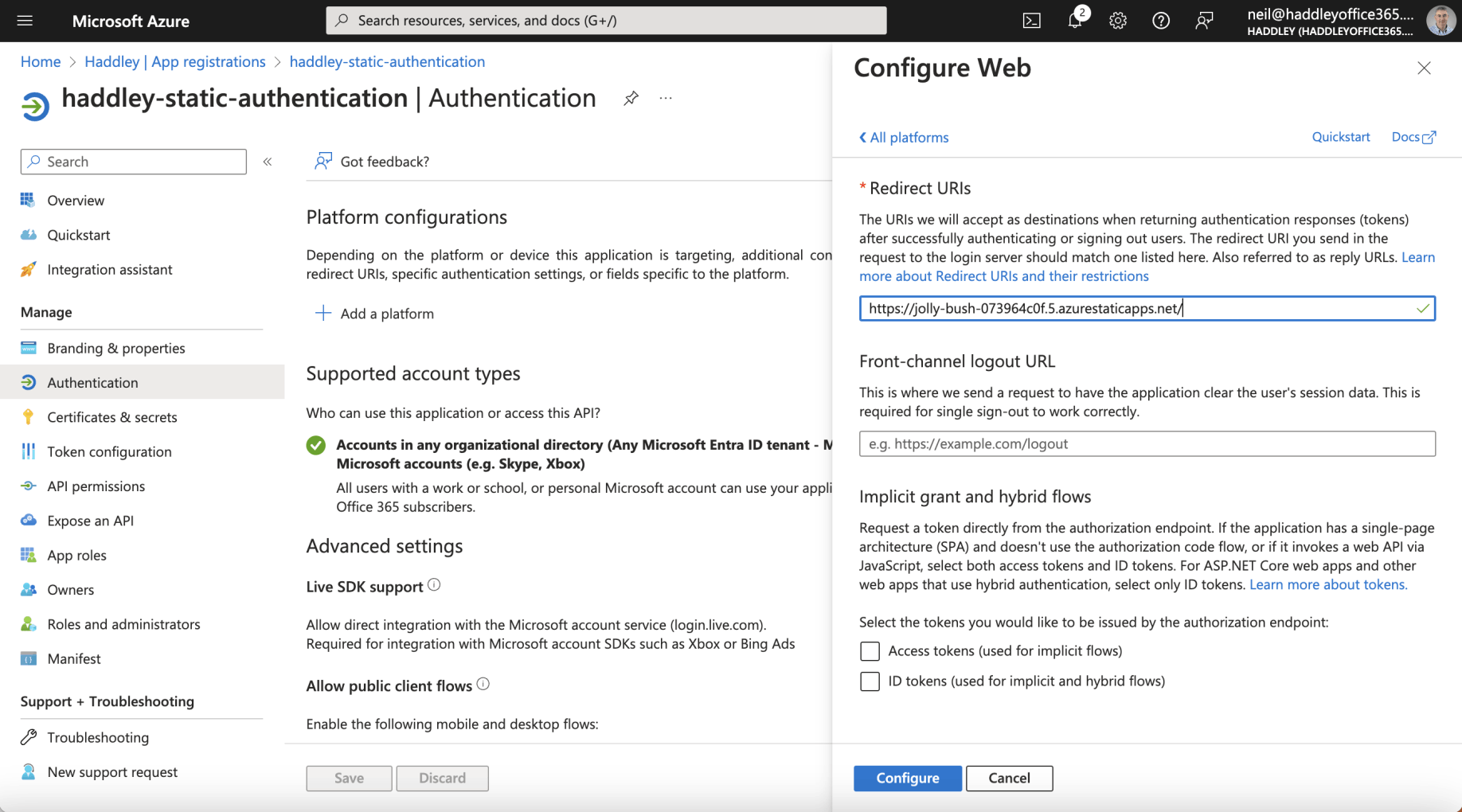The width and height of the screenshot is (1462, 812).
Task: Collapse the left sidebar menu
Action: click(268, 162)
